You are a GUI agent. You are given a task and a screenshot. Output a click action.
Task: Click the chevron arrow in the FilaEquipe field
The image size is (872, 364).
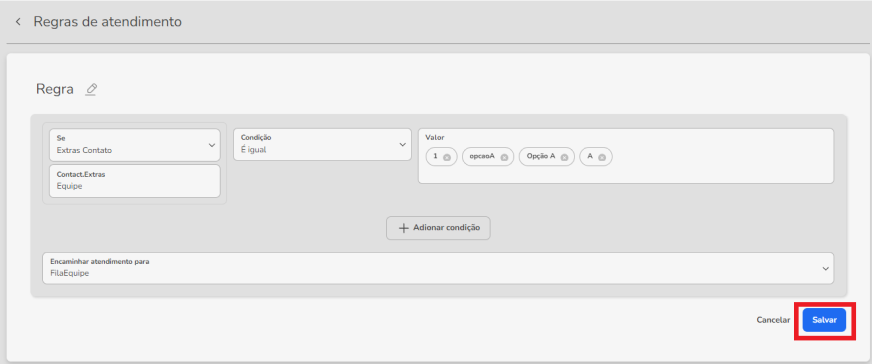825,268
